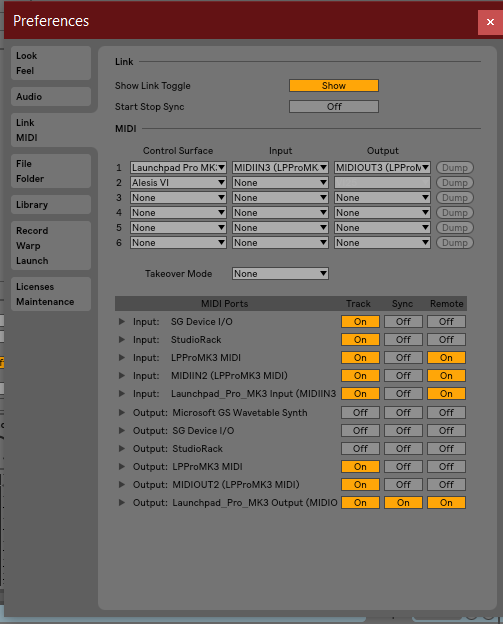This screenshot has width=503, height=624.
Task: Expand the Output Launchpad_Pro_MK3 Output row
Action: [122, 503]
